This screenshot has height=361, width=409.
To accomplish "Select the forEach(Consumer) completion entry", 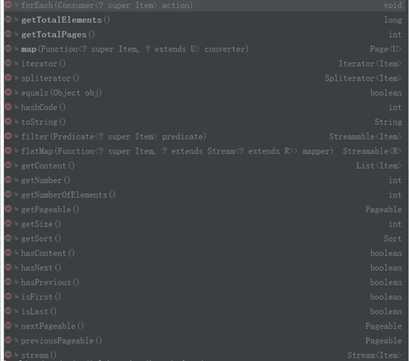I will (204, 5).
